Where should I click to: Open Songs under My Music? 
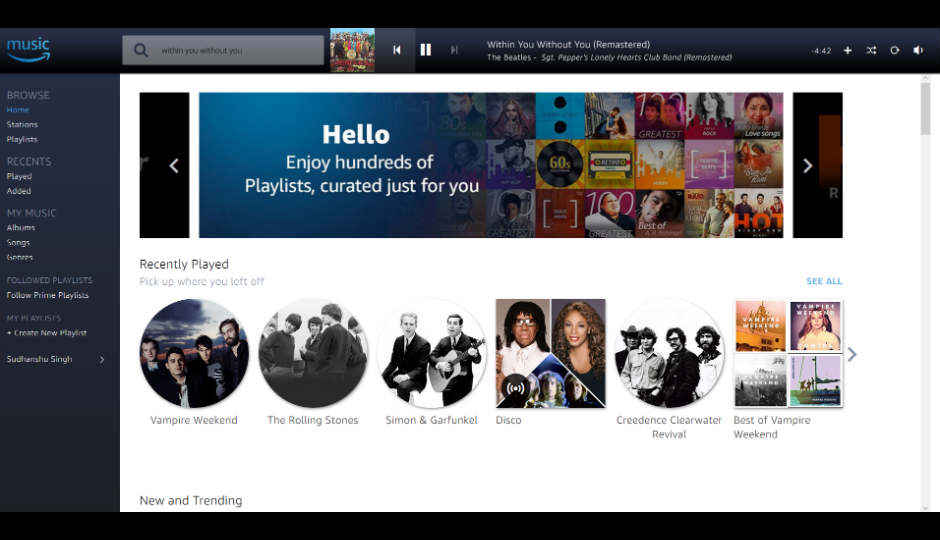(x=18, y=243)
